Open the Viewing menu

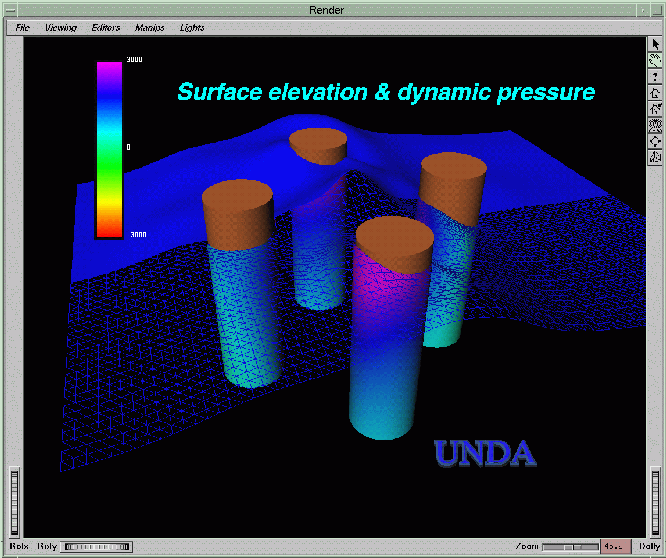(x=61, y=27)
